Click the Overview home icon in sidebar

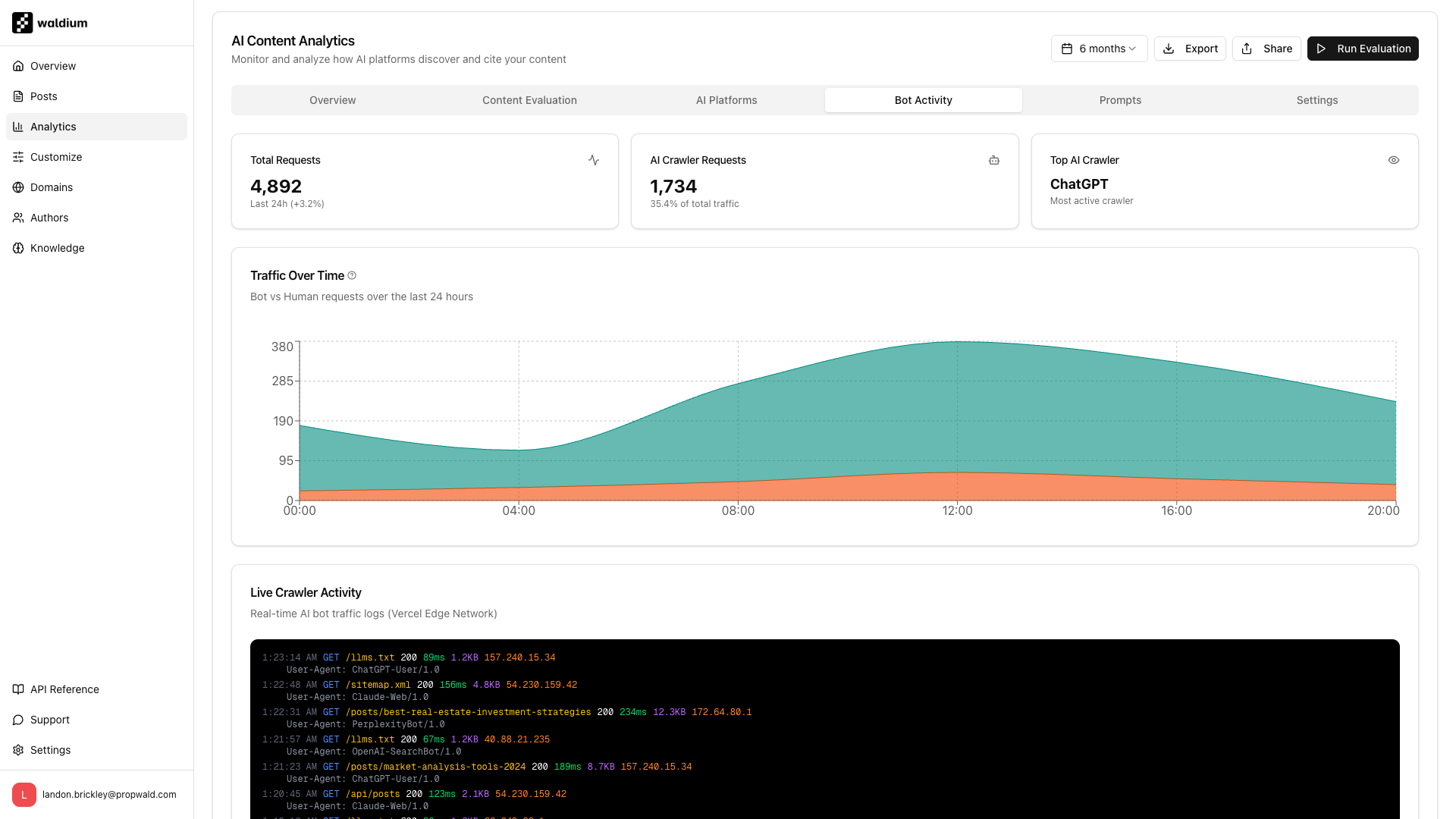point(18,66)
